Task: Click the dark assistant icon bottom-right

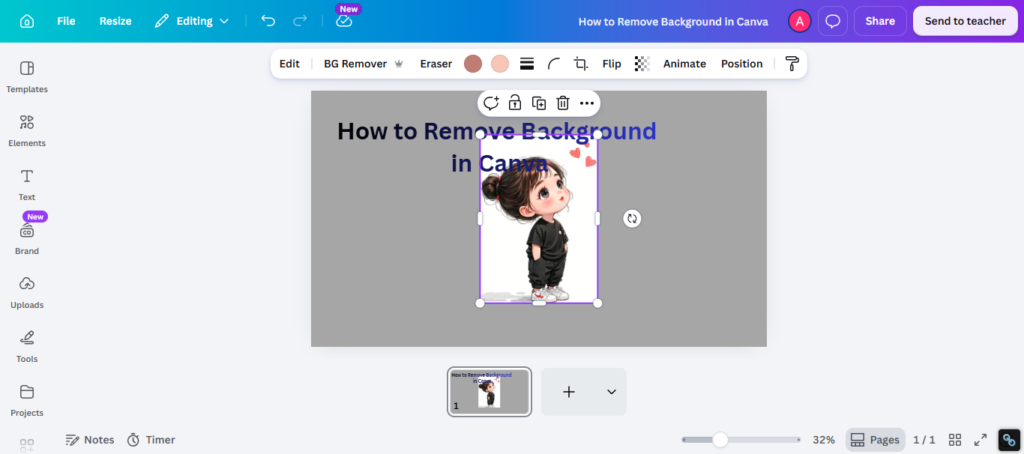Action: [1009, 440]
